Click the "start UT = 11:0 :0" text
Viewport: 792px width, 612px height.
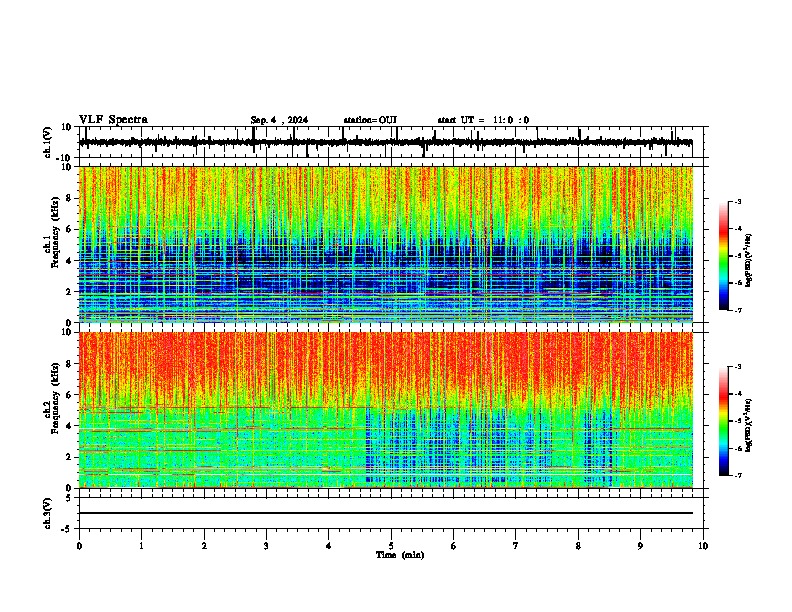483,120
